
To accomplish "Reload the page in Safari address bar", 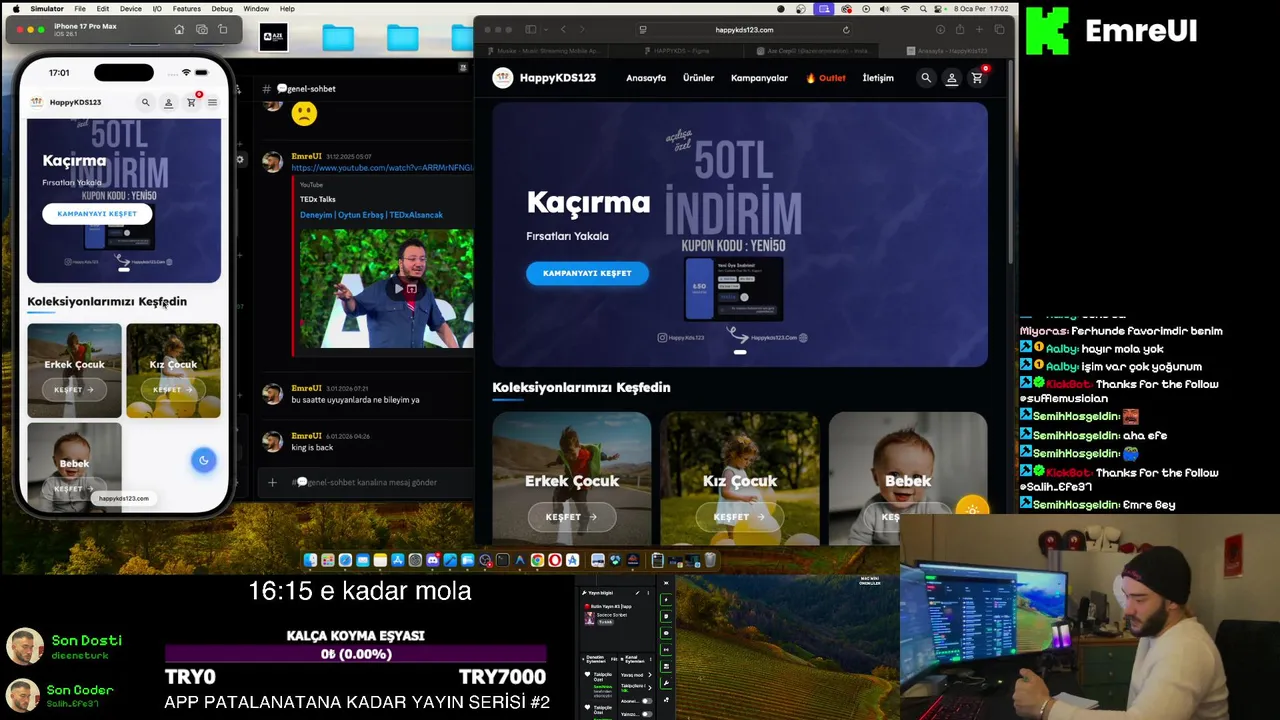I will (846, 30).
